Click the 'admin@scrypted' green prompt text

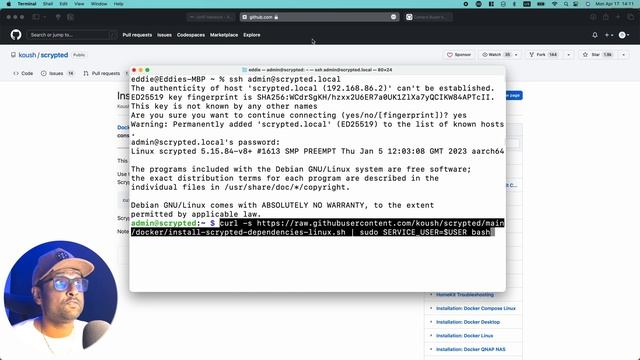(x=164, y=223)
